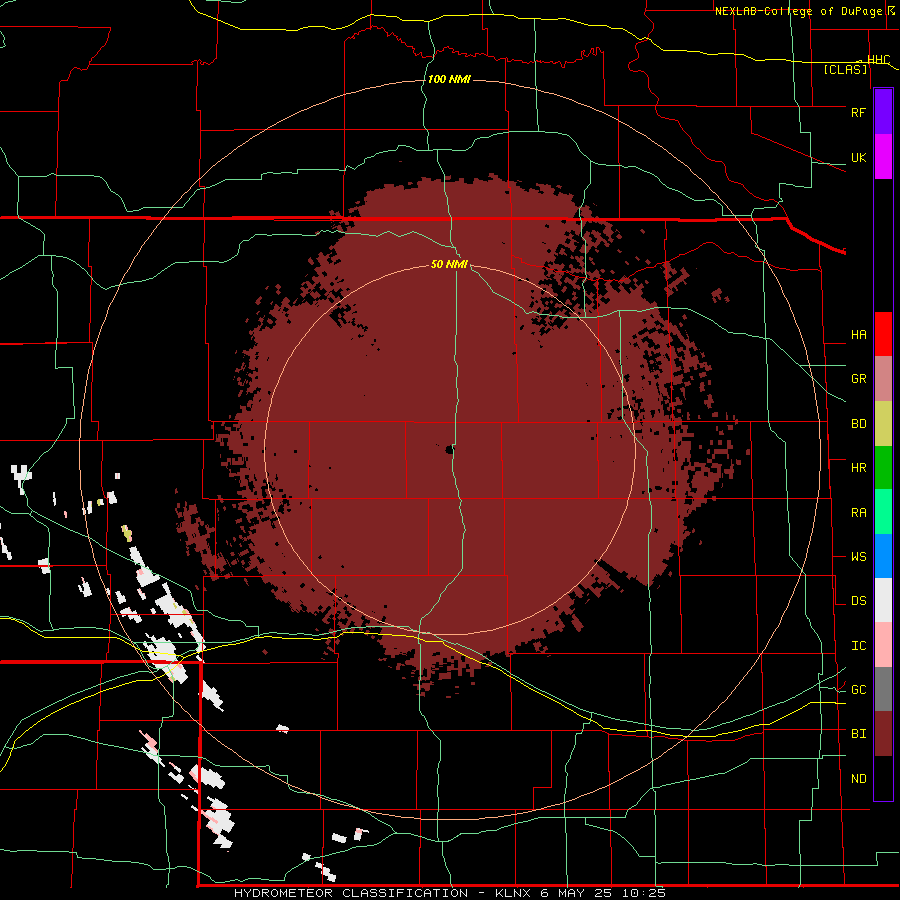Click the BI legend label
The width and height of the screenshot is (900, 900).
(x=858, y=734)
